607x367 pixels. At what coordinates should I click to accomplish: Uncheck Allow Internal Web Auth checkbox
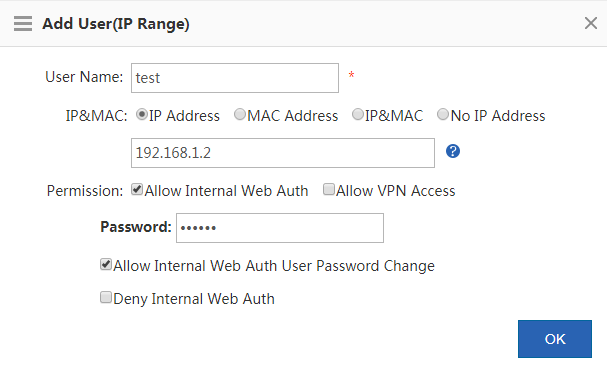pos(137,189)
